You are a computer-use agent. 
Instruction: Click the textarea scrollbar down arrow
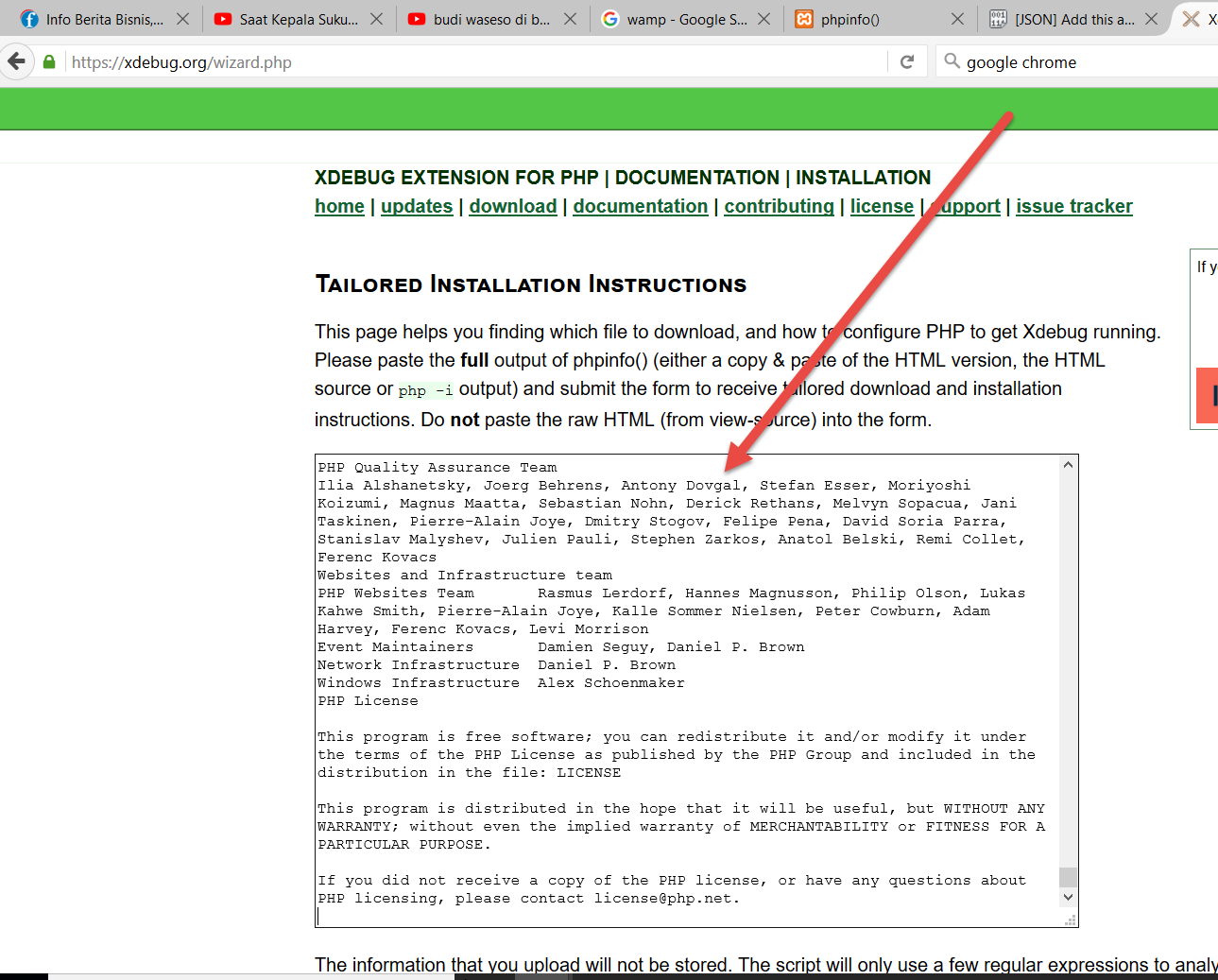(x=1068, y=898)
